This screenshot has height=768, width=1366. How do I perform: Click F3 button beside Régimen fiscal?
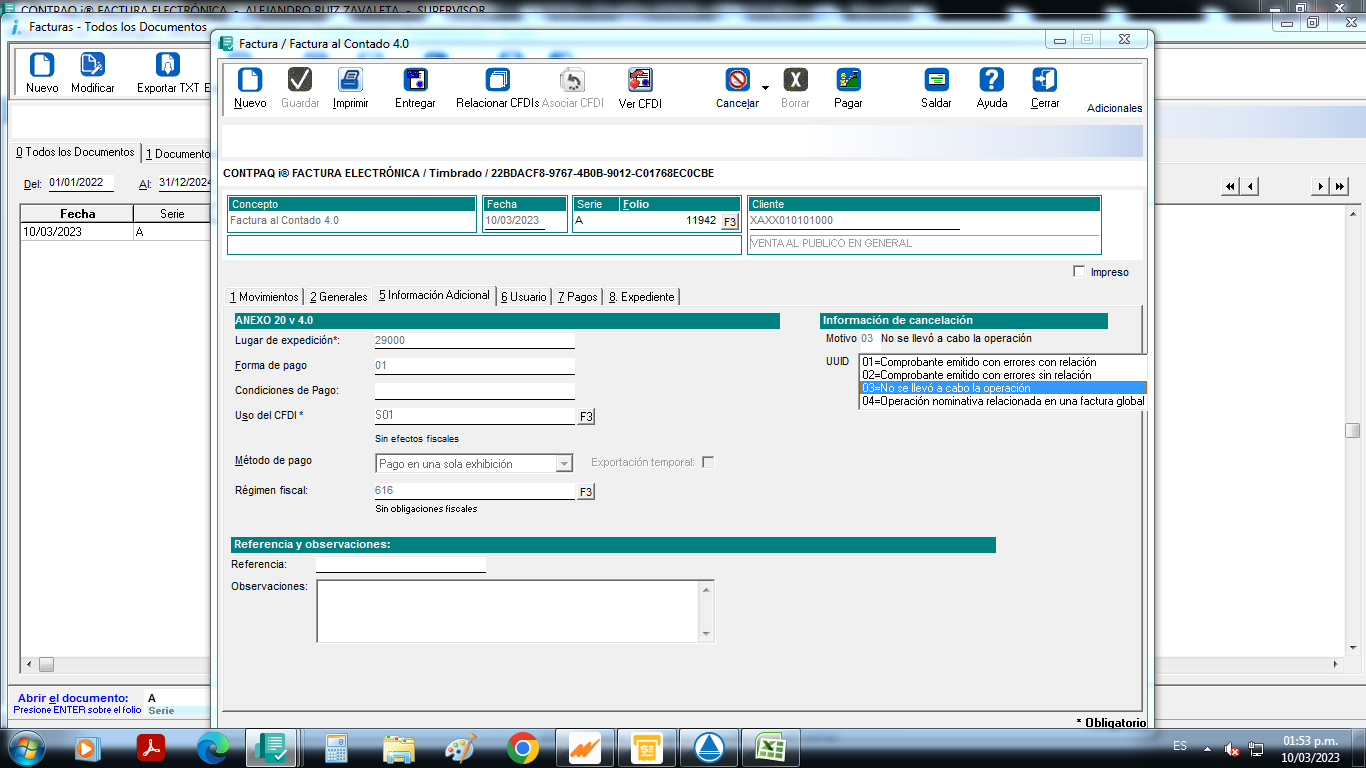(x=586, y=492)
